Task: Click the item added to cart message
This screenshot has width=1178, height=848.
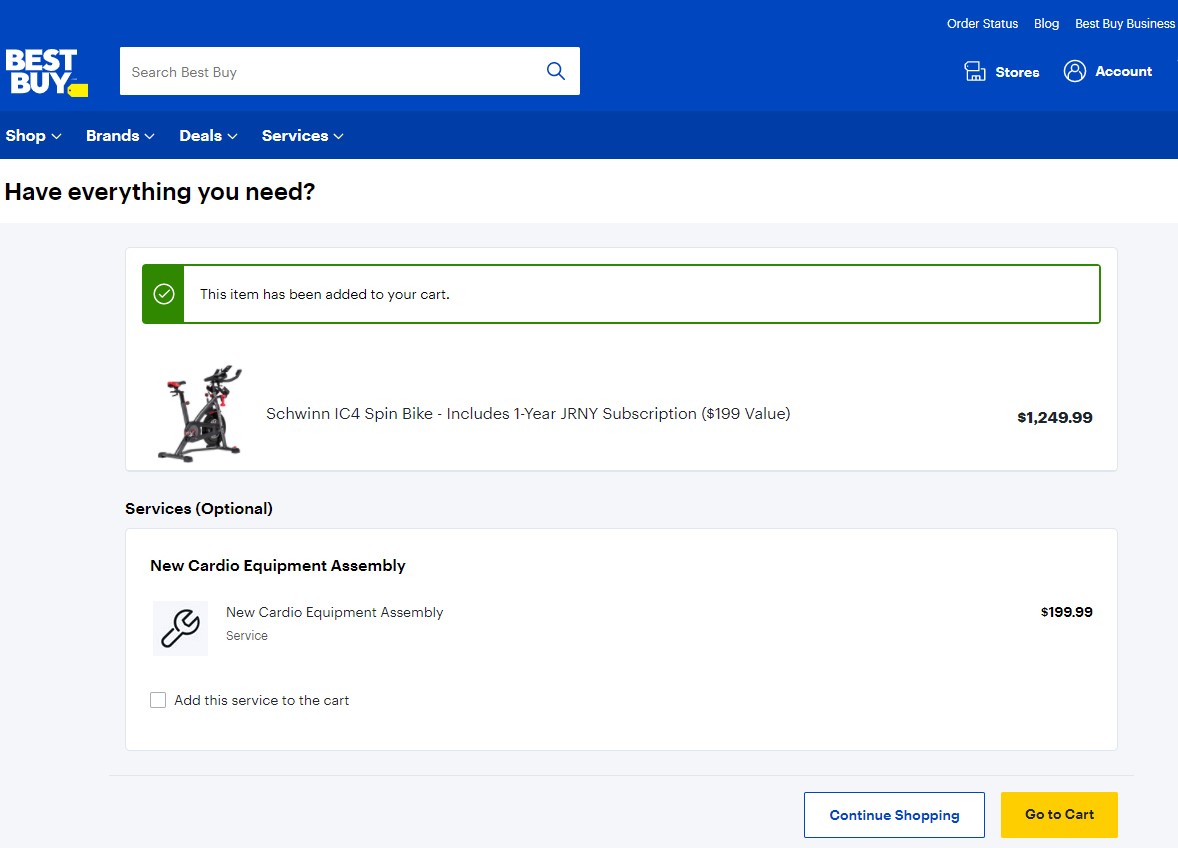Action: [325, 294]
